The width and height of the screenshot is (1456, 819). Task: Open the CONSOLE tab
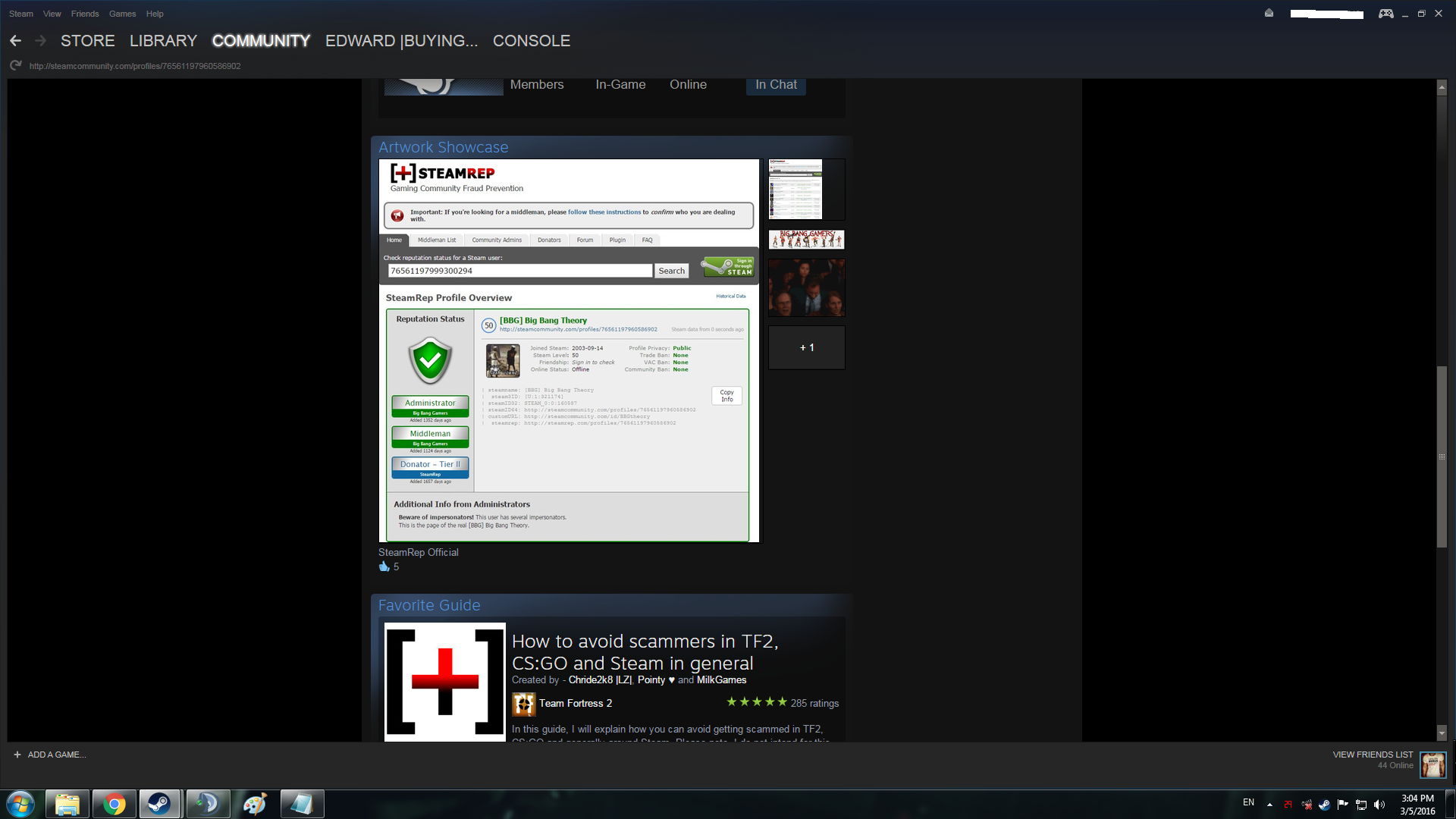[x=531, y=41]
